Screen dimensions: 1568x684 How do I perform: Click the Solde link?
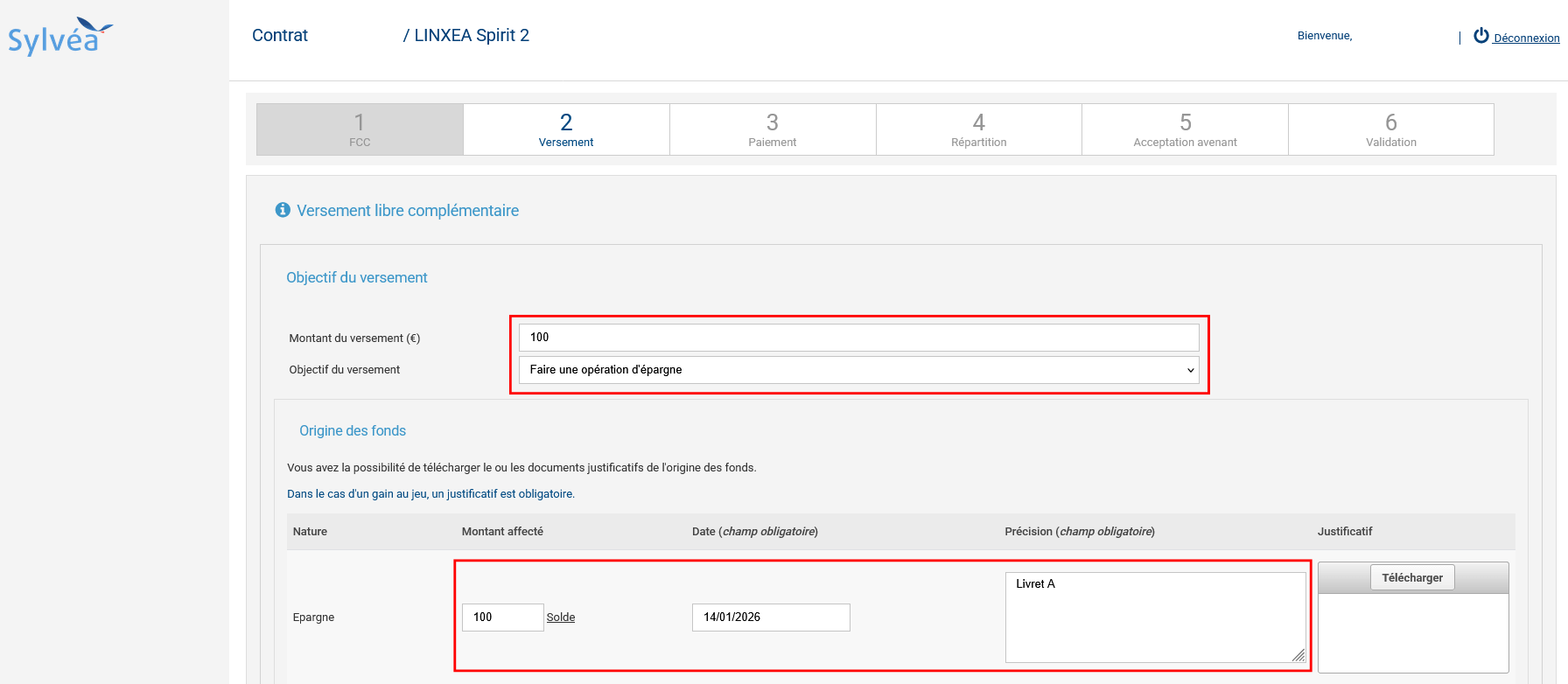[x=561, y=618]
